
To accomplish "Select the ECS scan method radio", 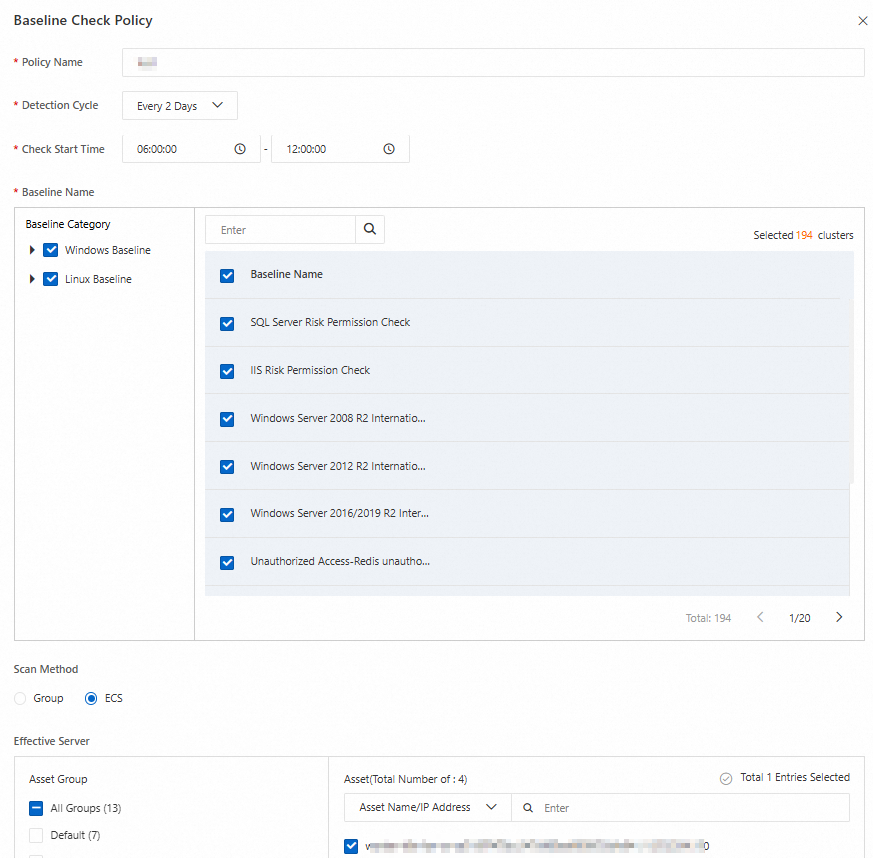I will point(91,698).
